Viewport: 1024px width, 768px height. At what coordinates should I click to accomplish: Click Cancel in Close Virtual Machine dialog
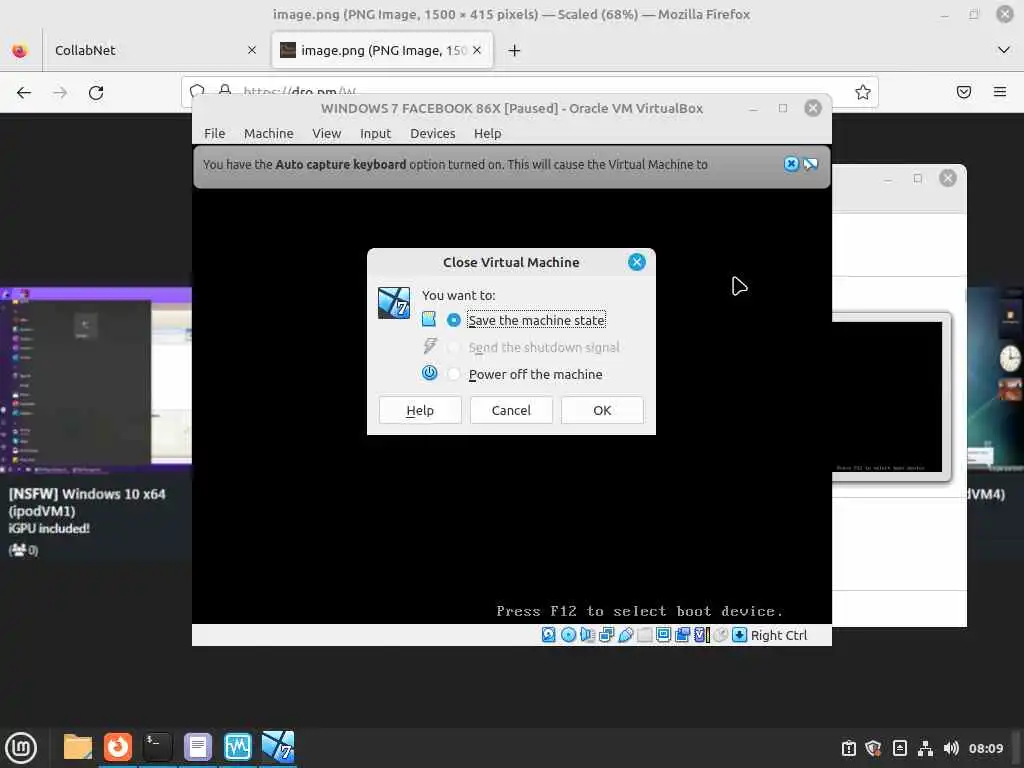(511, 410)
